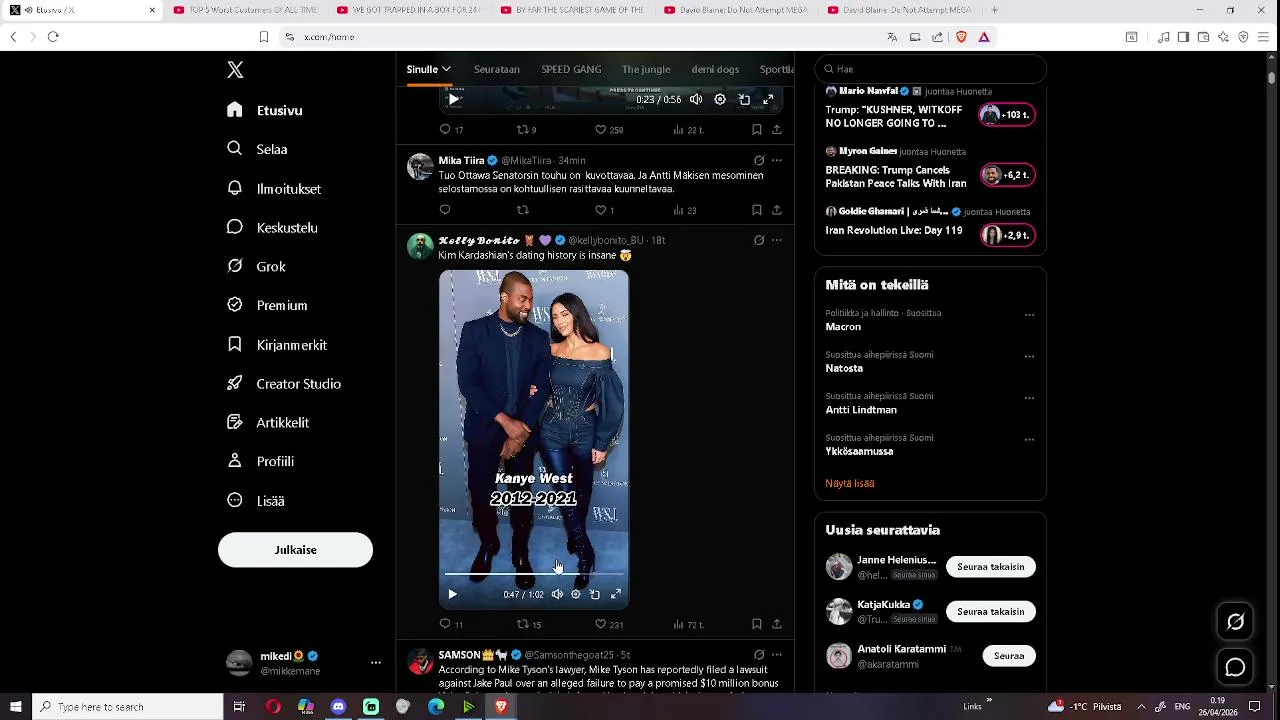Open Premium page in sidebar
Viewport: 1280px width, 720px height.
pyautogui.click(x=267, y=305)
